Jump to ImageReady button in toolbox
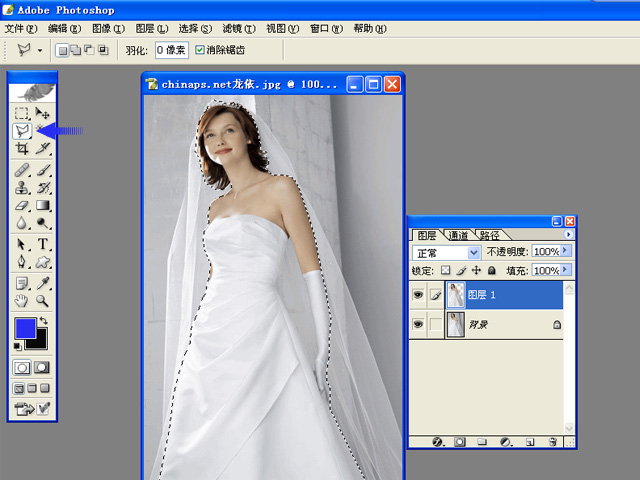 [x=24, y=408]
